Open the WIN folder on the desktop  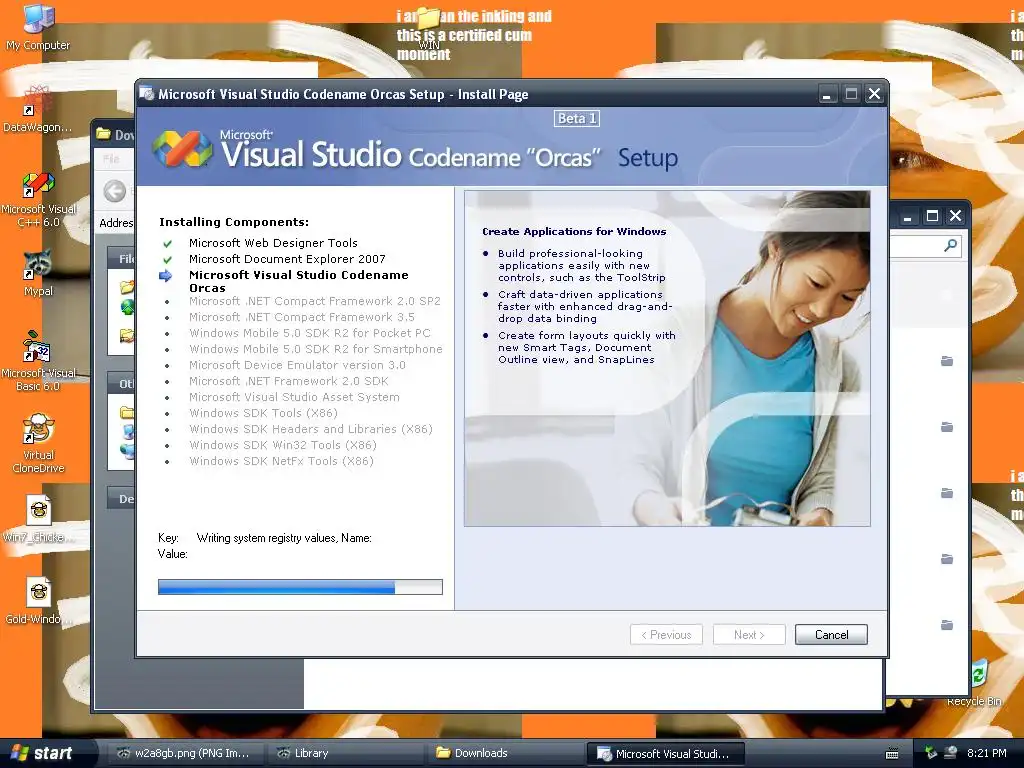(x=428, y=27)
